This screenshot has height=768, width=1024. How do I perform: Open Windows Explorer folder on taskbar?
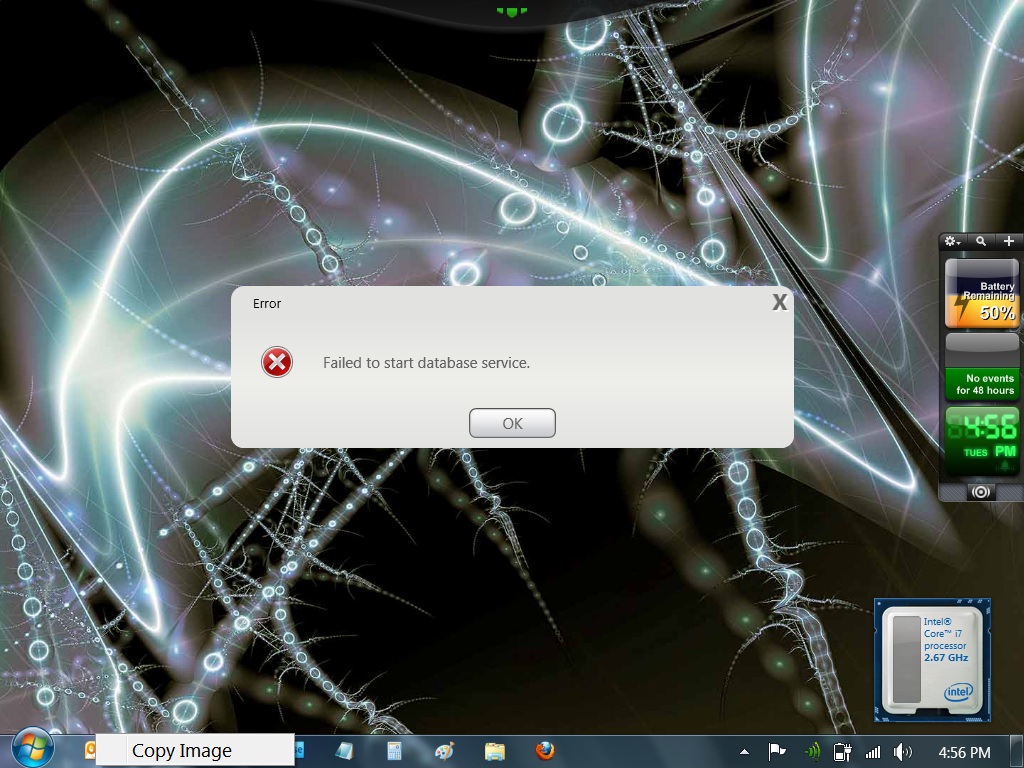[495, 751]
